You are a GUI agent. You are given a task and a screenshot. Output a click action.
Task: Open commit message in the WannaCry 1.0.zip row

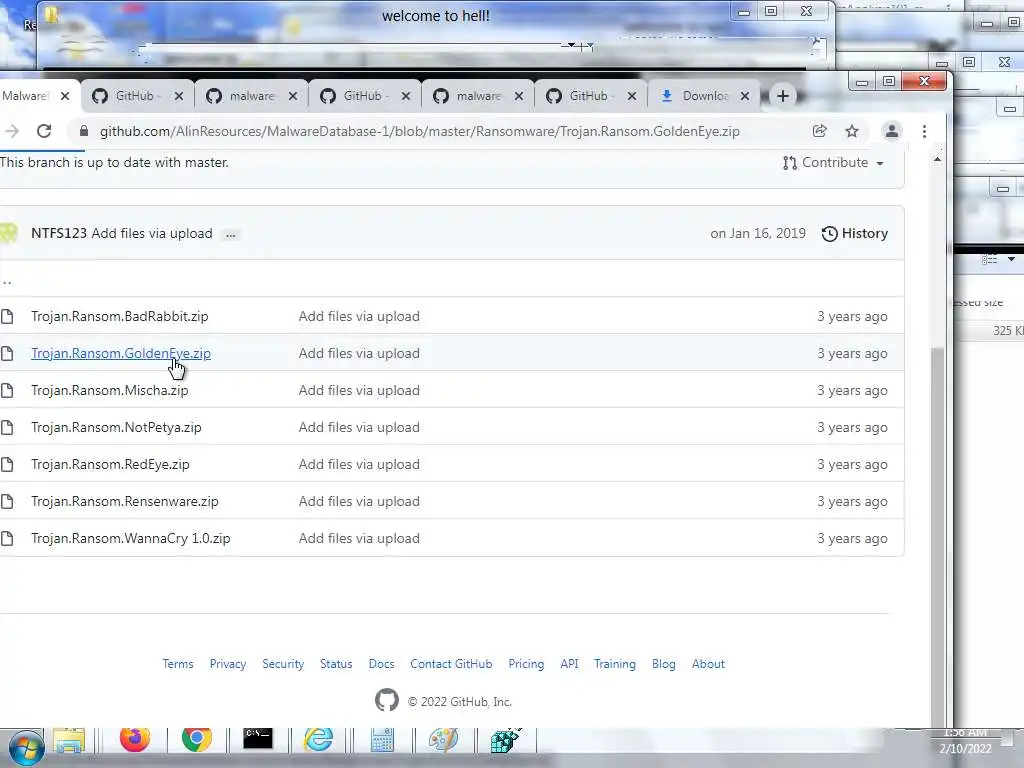[x=359, y=539]
